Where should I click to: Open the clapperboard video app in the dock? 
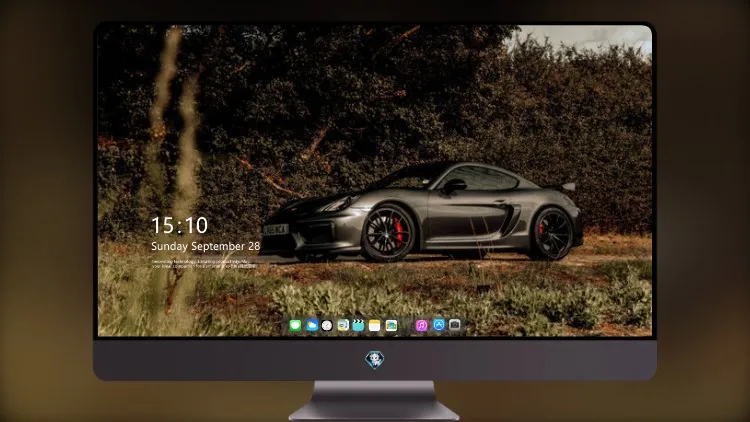click(x=358, y=325)
